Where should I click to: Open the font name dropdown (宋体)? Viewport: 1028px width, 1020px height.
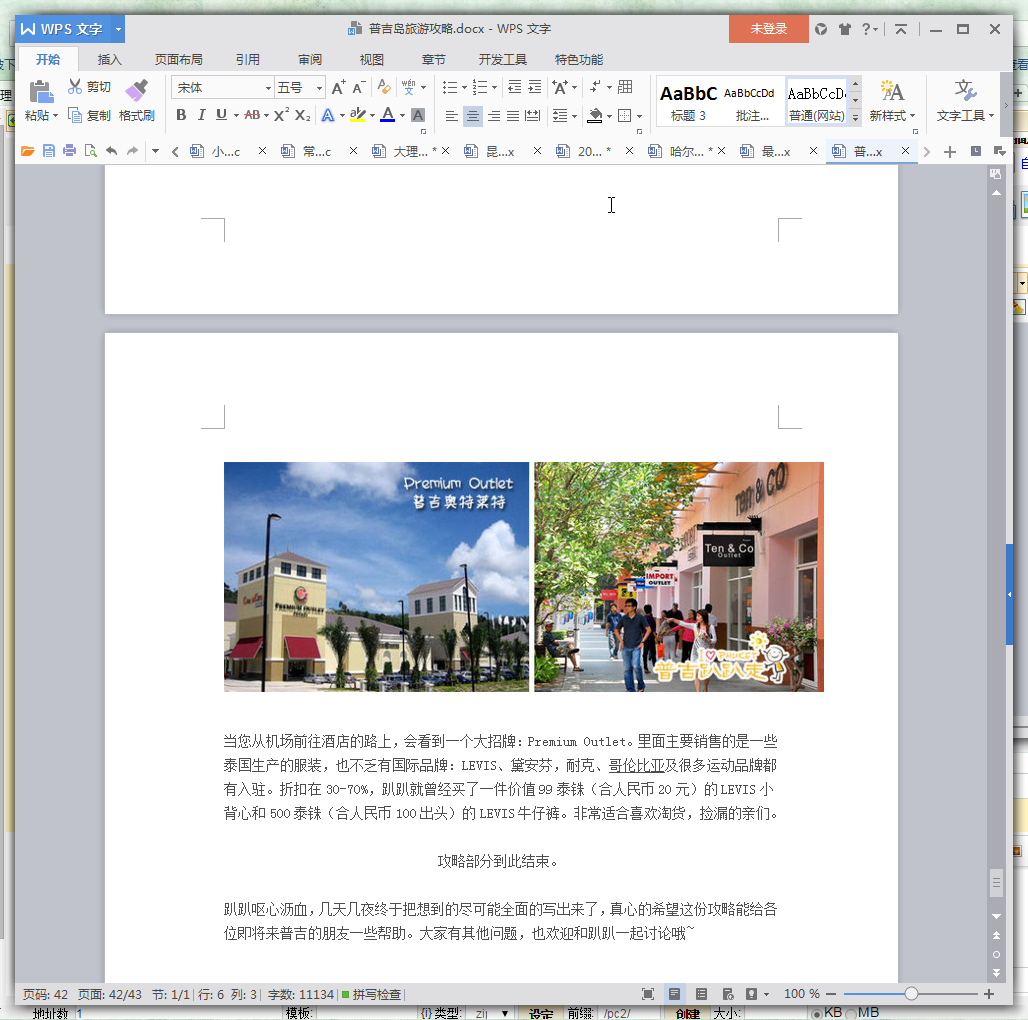(268, 88)
